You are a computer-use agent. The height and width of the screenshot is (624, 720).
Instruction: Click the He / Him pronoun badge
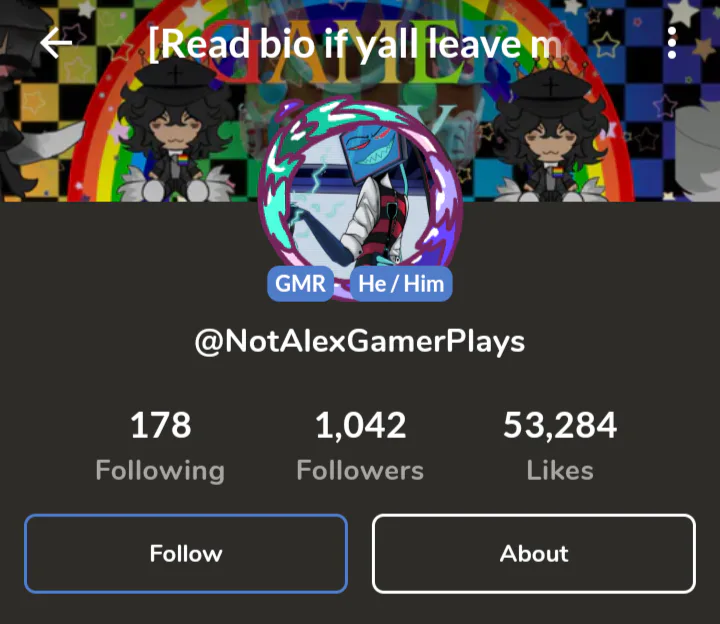tap(401, 283)
